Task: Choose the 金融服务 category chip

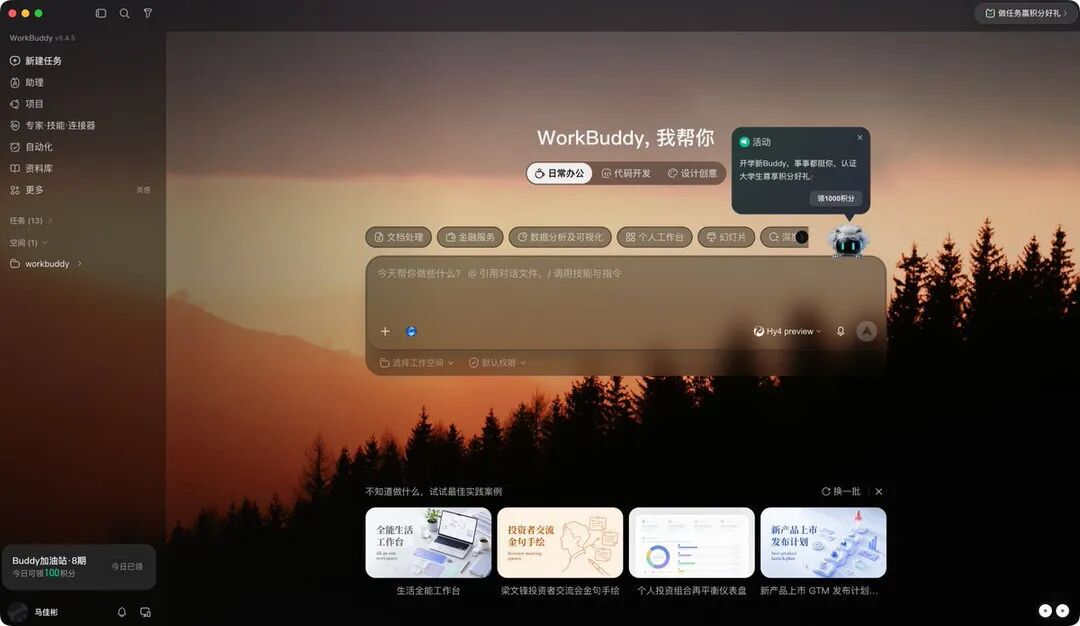Action: tap(470, 237)
